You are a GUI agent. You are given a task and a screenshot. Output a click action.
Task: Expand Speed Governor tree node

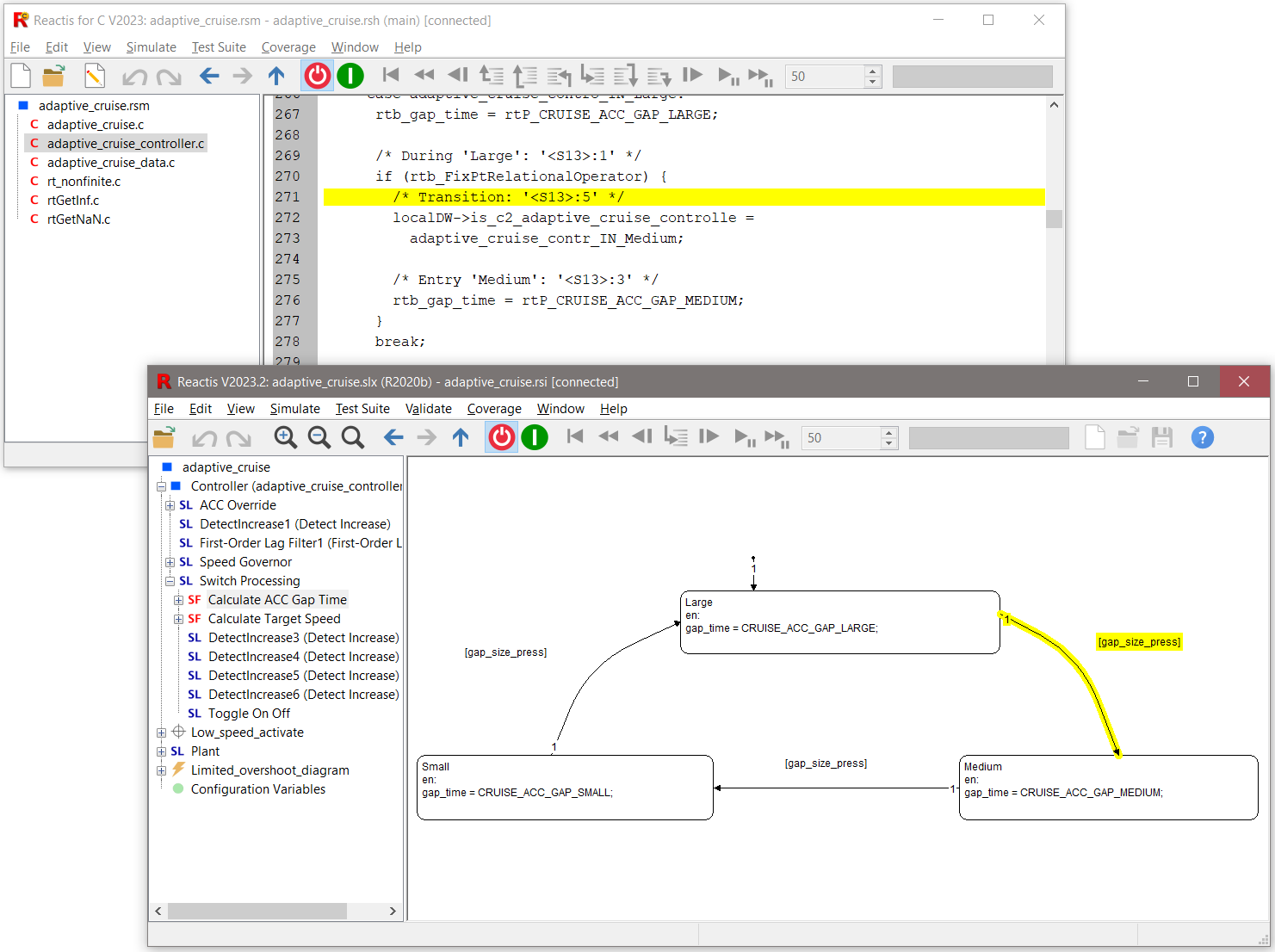(170, 562)
